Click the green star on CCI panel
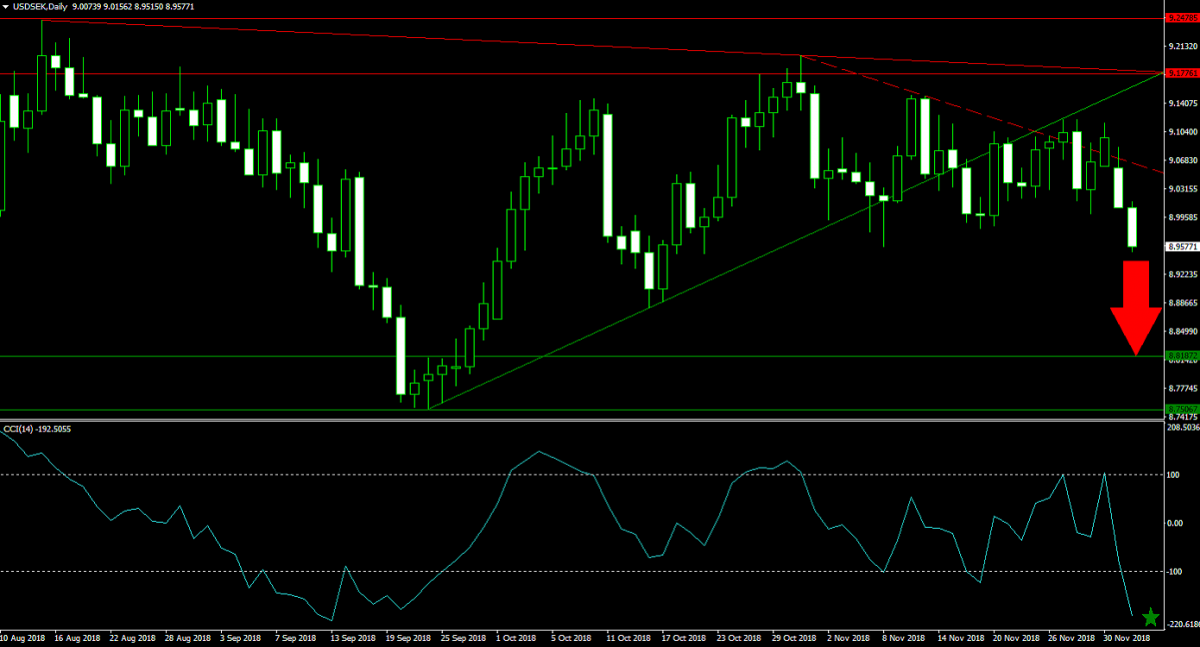 [1151, 617]
